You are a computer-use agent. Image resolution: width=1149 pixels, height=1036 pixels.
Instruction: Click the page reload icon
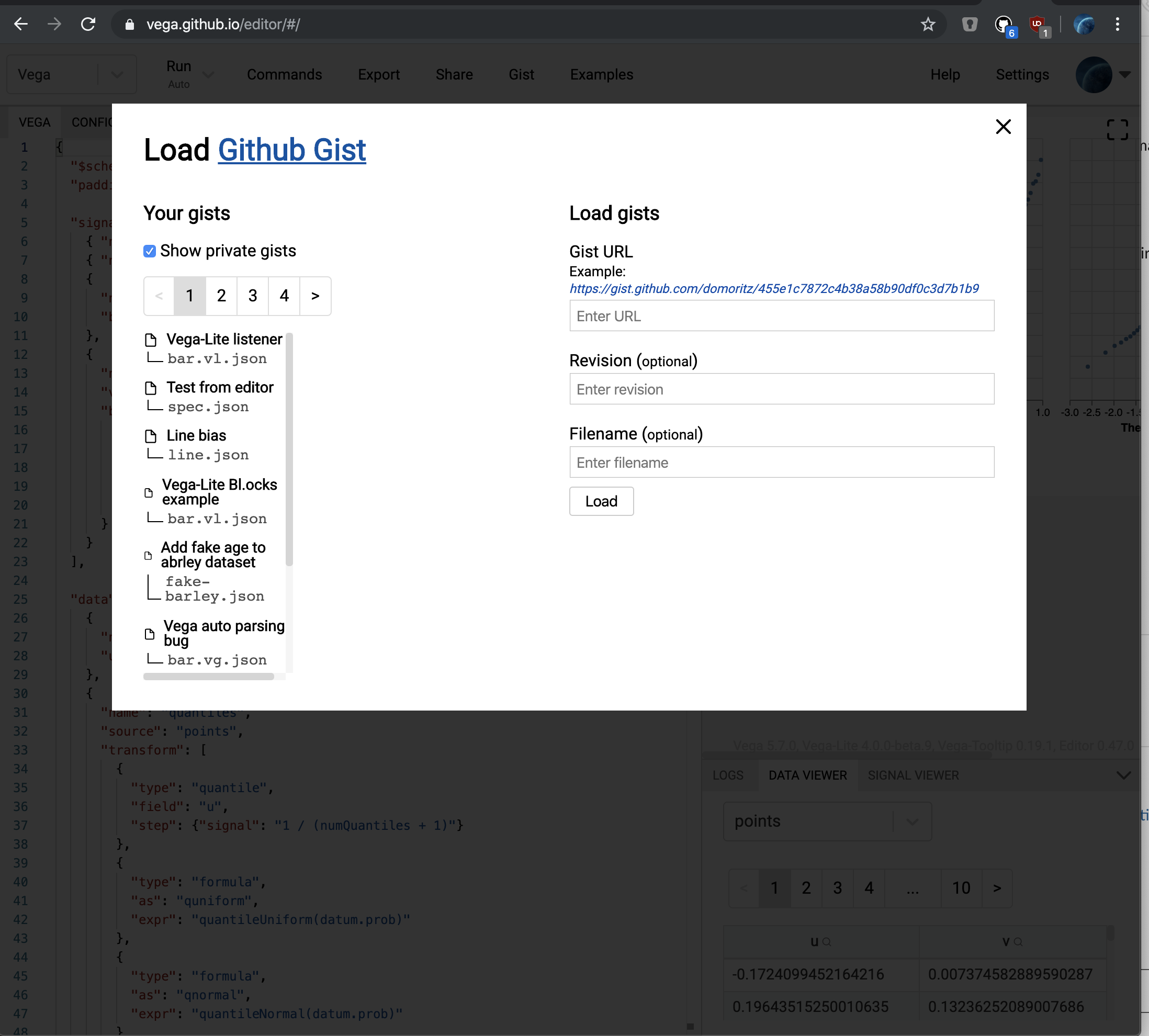click(x=88, y=24)
